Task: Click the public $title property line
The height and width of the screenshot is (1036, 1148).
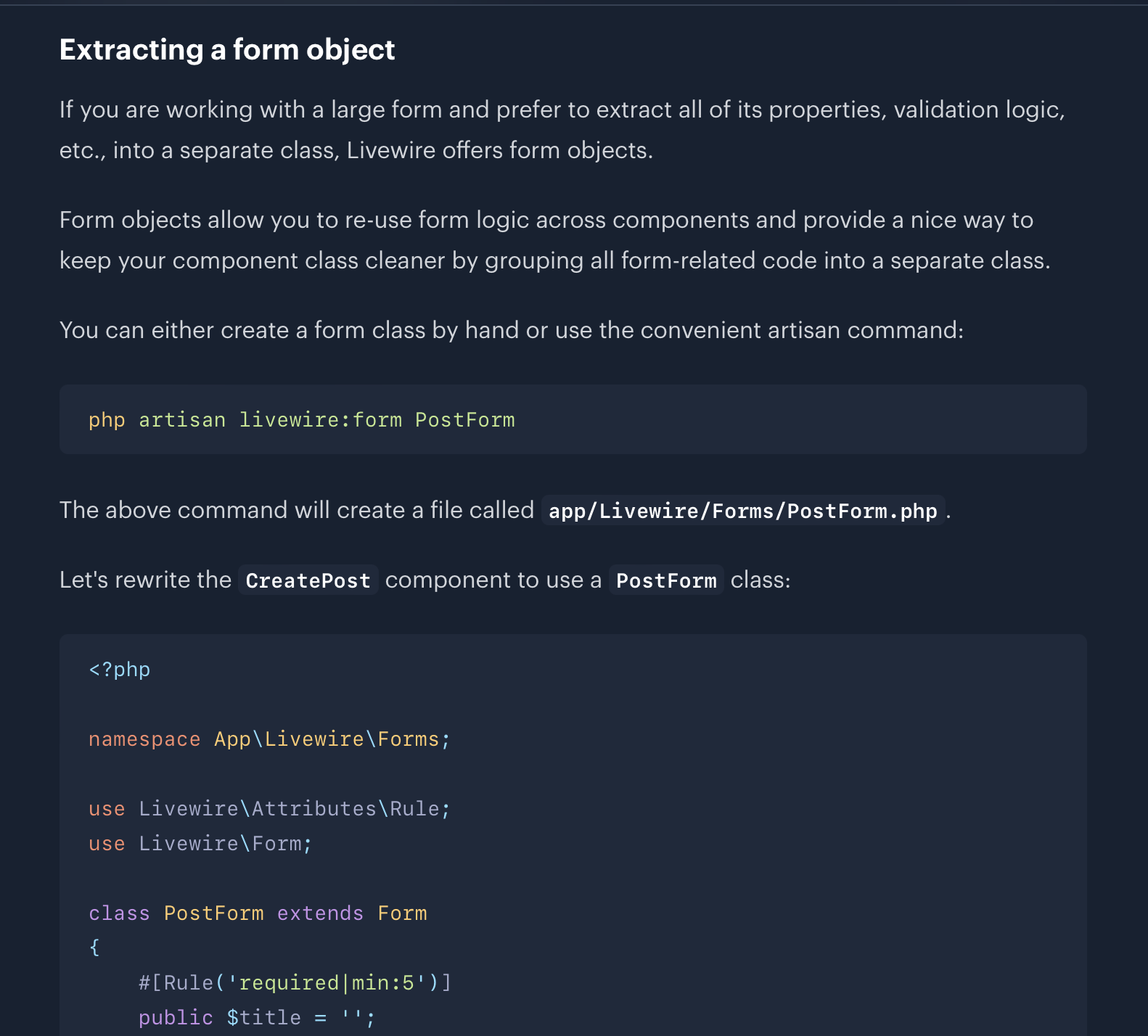Action: [x=257, y=1018]
